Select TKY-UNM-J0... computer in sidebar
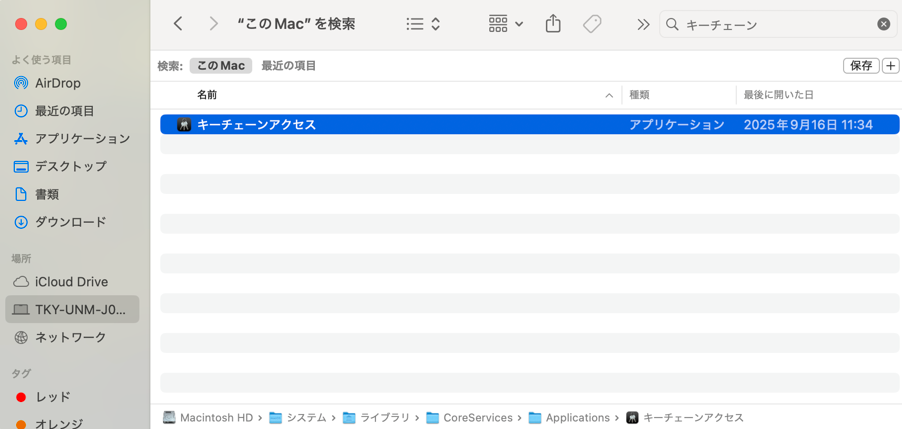 [72, 309]
